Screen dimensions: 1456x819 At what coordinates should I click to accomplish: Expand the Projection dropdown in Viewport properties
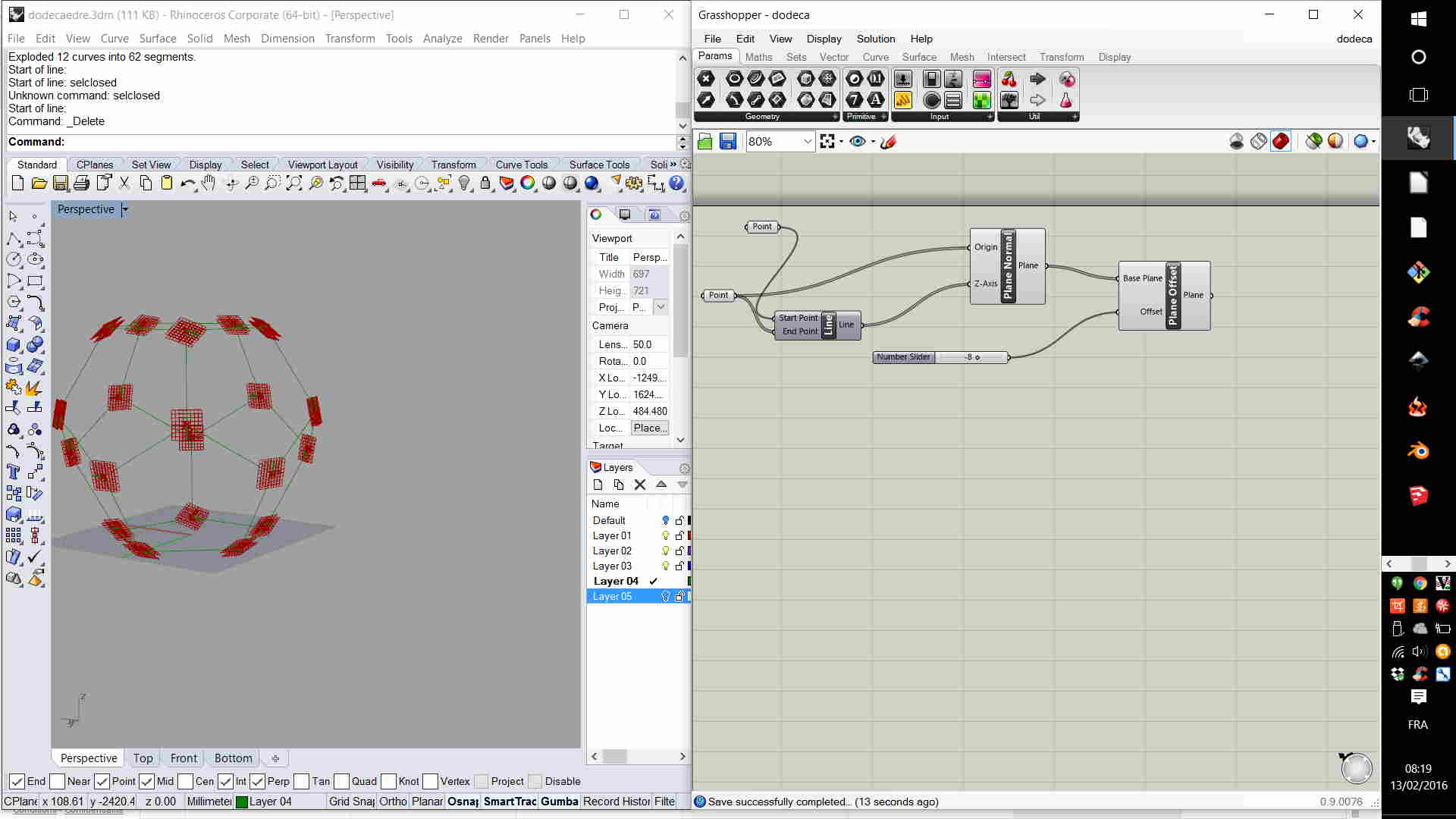point(661,307)
